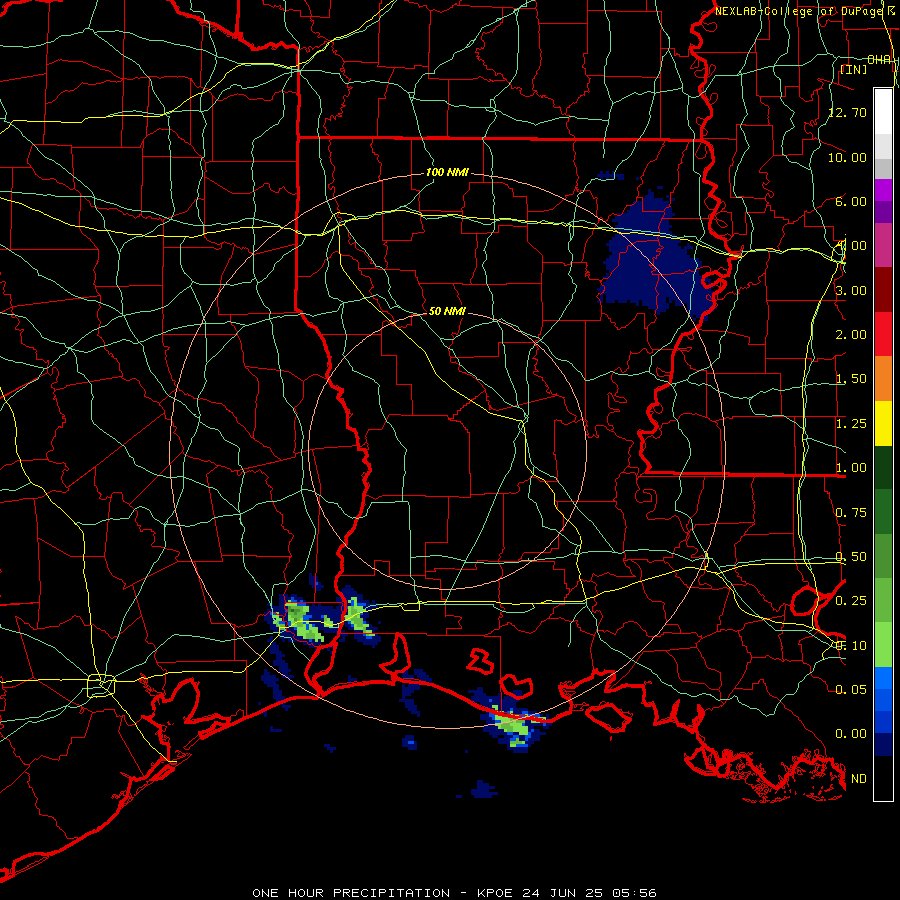Click the yellow legend swatch
The width and height of the screenshot is (900, 900).
coord(883,424)
